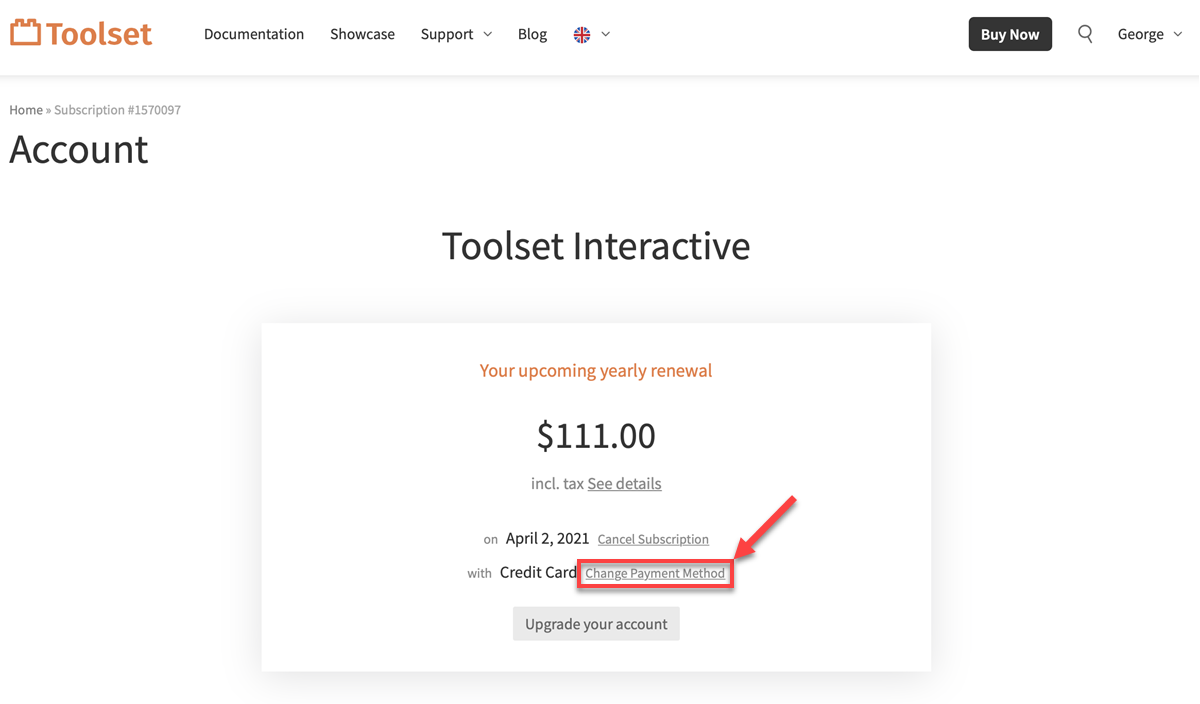Open the Documentation menu item
Screen dimensions: 1200x704
254,34
